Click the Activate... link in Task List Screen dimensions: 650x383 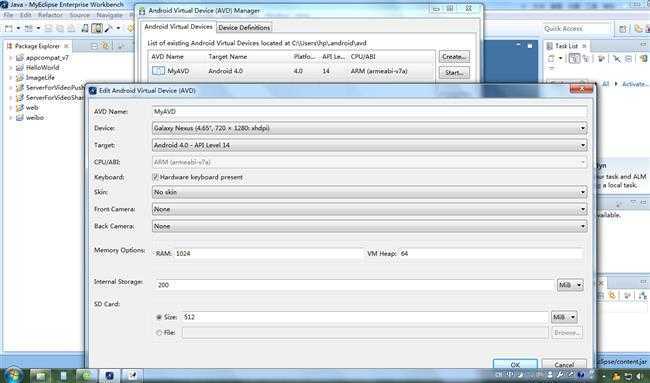635,84
